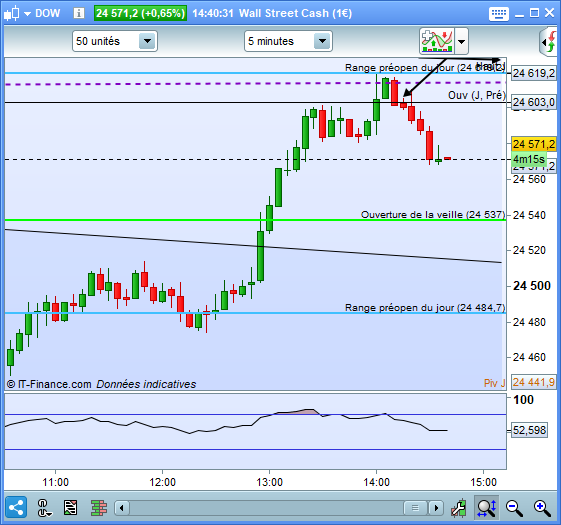Toggle the zoom with arrows tool
The width and height of the screenshot is (561, 525).
[x=486, y=508]
